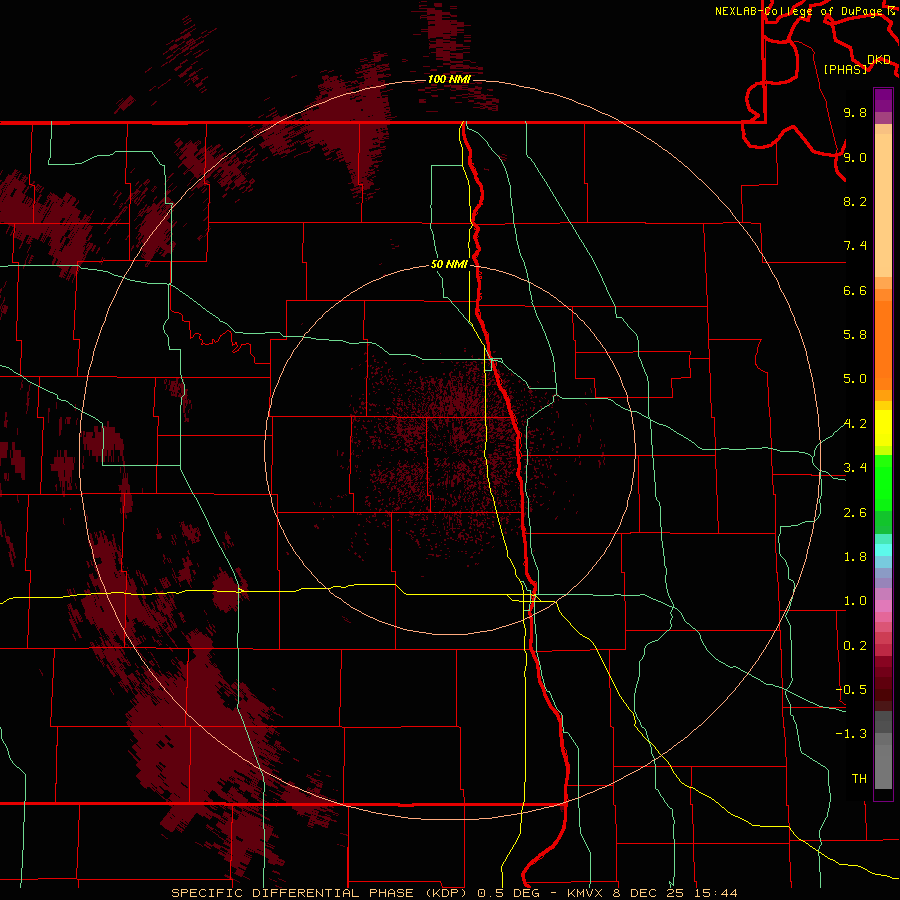This screenshot has height=900, width=900.
Task: Click the 1.0 scale value
Action: [x=855, y=601]
